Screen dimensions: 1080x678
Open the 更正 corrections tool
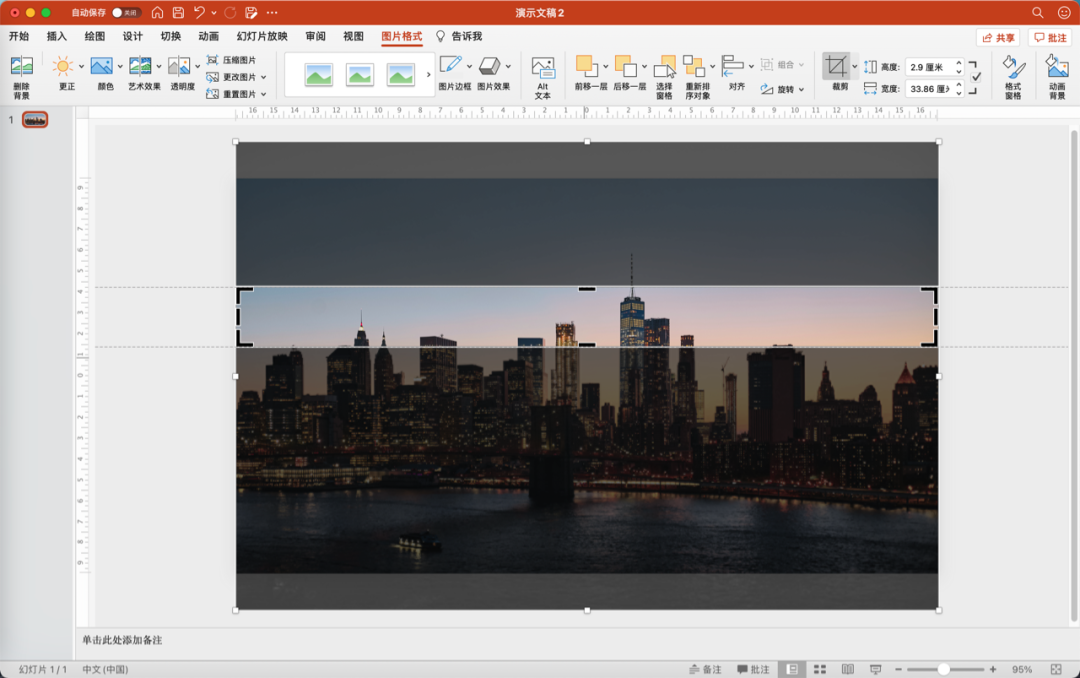pos(63,66)
